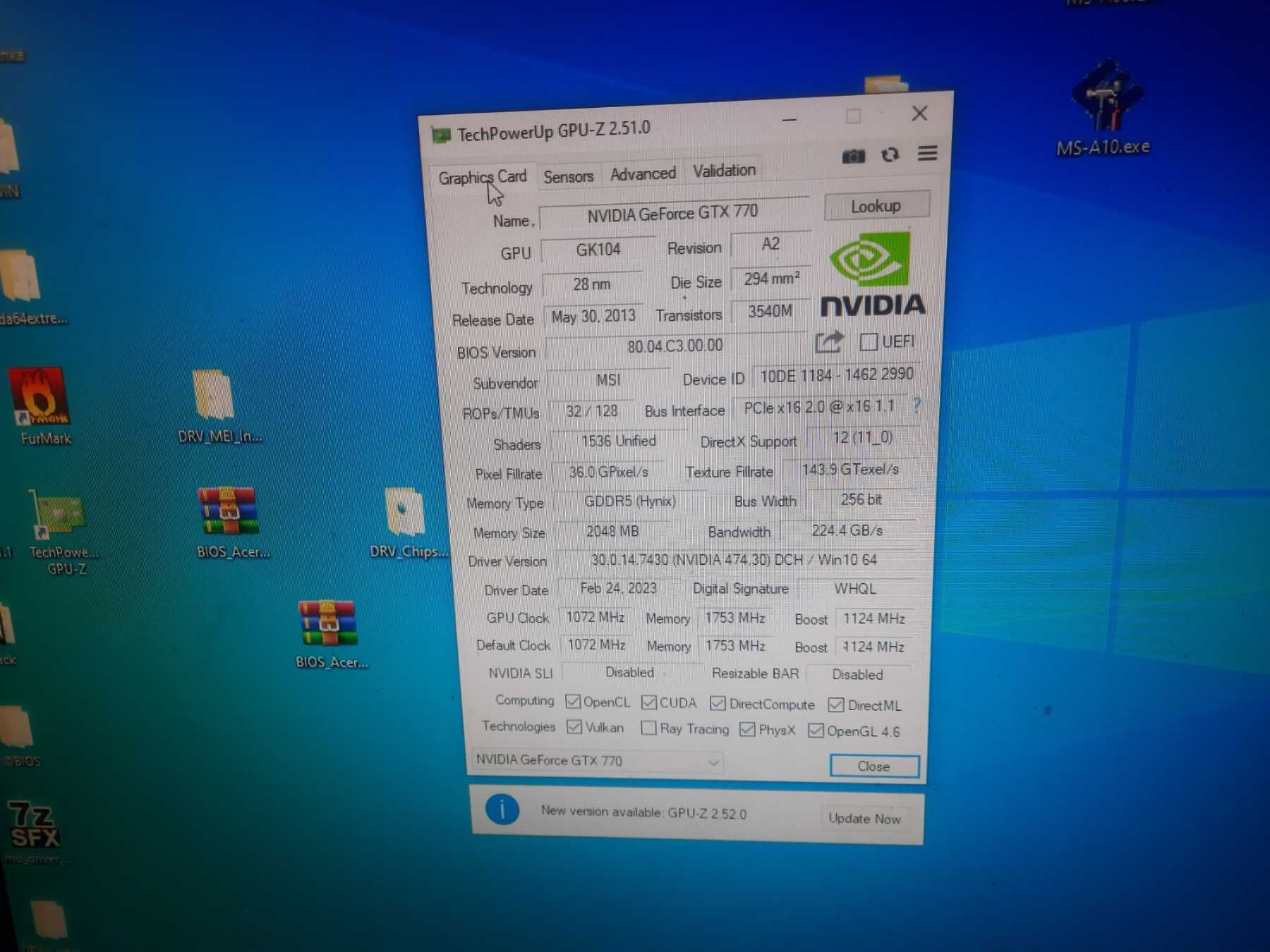The width and height of the screenshot is (1270, 952).
Task: Click the Transistors value 3540M
Action: pos(770,312)
